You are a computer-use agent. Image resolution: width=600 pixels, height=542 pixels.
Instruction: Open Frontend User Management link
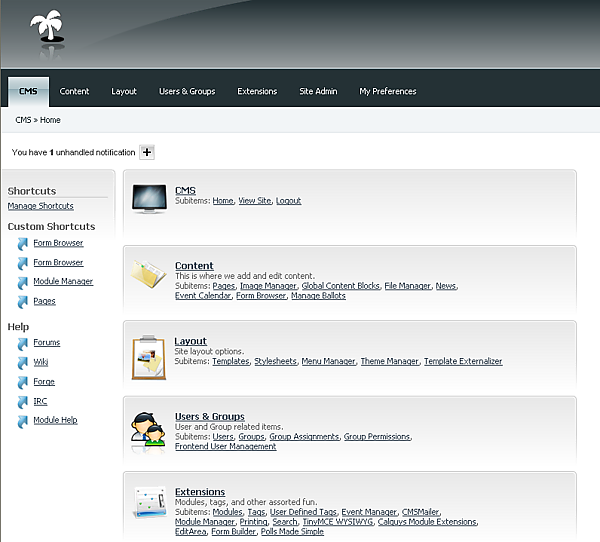coord(225,447)
